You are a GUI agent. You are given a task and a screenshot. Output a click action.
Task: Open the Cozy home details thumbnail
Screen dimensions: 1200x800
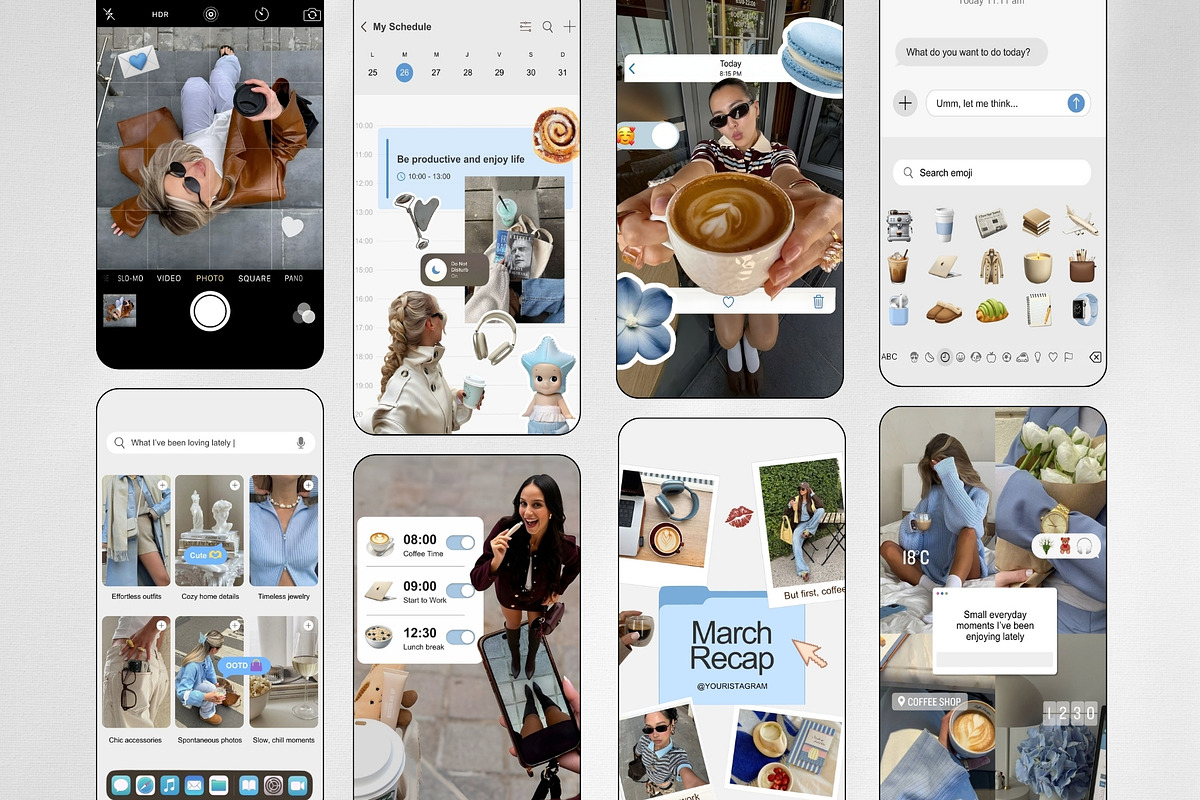(x=209, y=531)
